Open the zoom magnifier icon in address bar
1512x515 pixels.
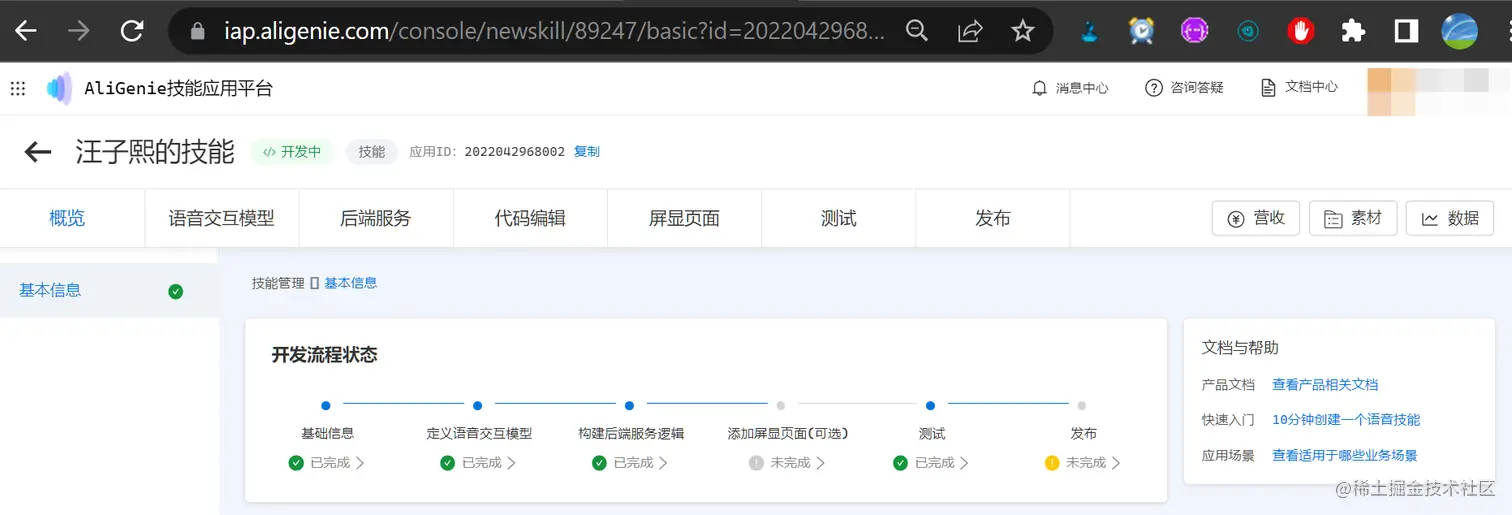tap(916, 31)
